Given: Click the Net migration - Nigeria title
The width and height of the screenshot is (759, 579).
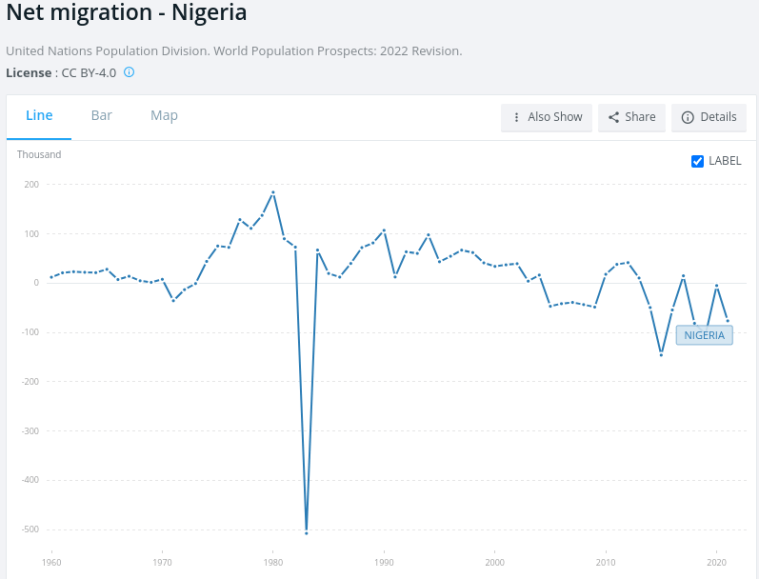Looking at the screenshot, I should click(126, 15).
